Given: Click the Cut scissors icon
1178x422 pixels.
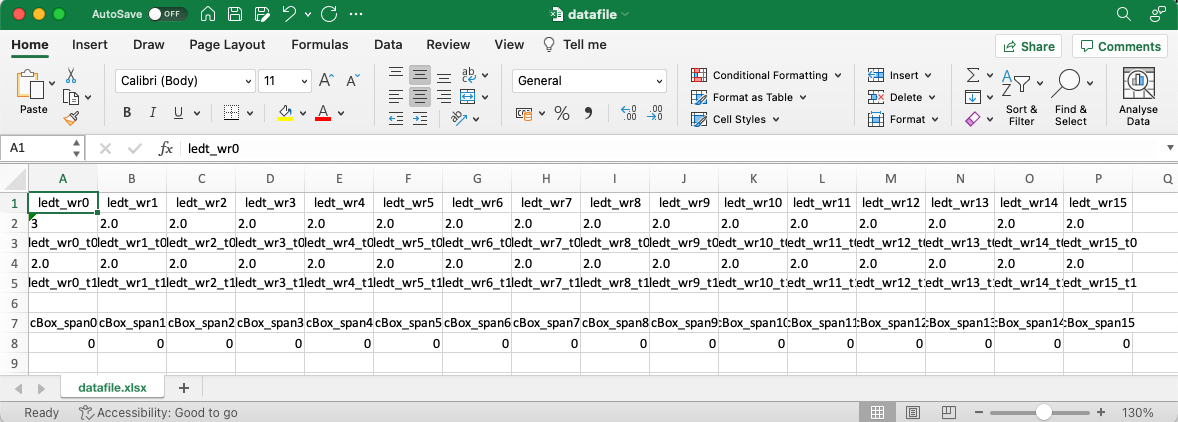Looking at the screenshot, I should pyautogui.click(x=71, y=75).
